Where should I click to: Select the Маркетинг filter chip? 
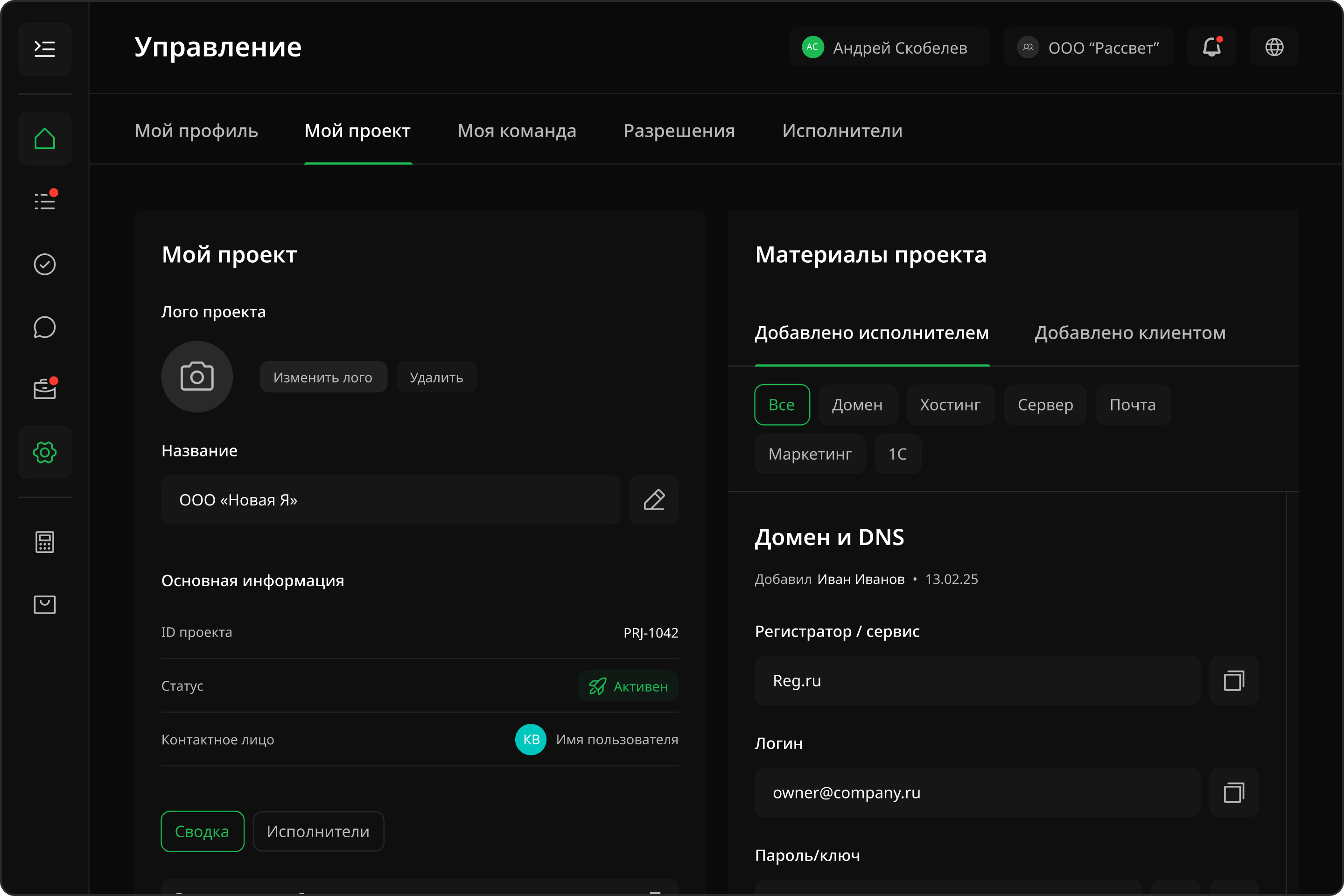pyautogui.click(x=810, y=454)
